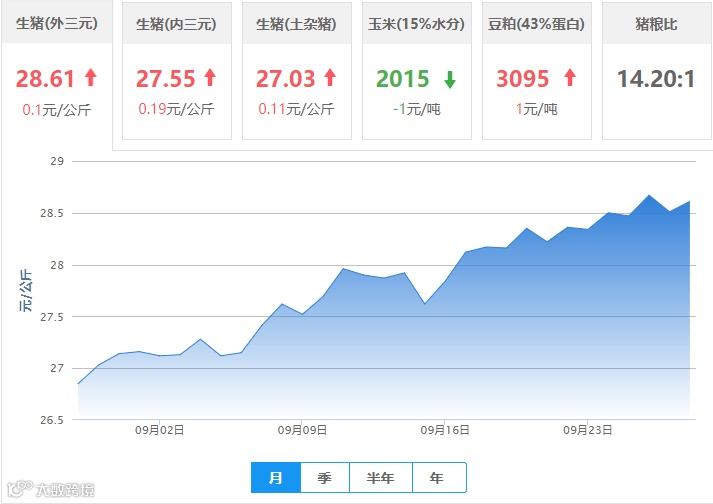This screenshot has width=713, height=504.
Task: Click the 27.5 y-axis label
Action: 52,317
